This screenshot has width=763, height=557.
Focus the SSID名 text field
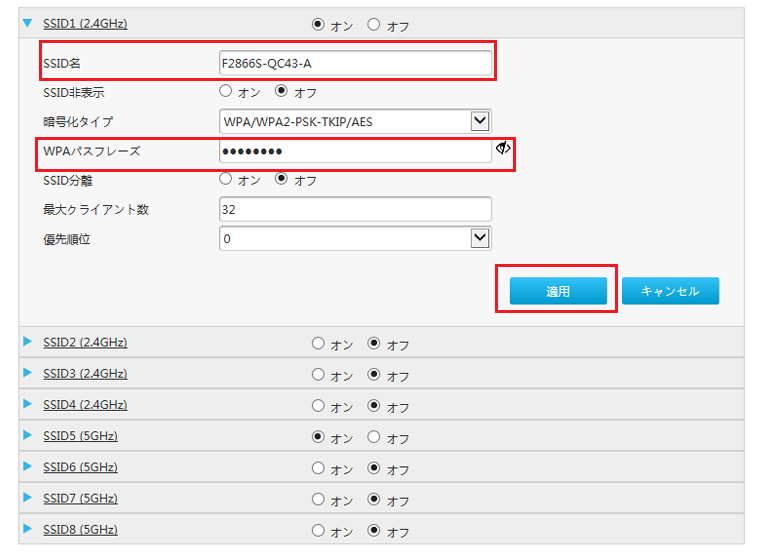click(x=355, y=63)
